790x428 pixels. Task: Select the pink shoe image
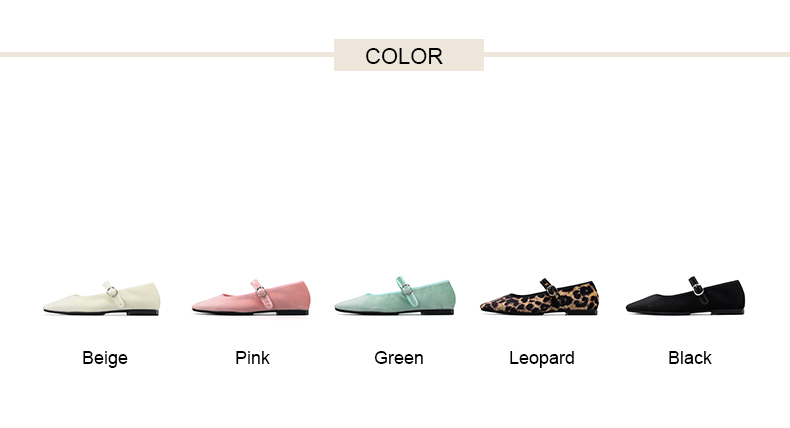(251, 297)
